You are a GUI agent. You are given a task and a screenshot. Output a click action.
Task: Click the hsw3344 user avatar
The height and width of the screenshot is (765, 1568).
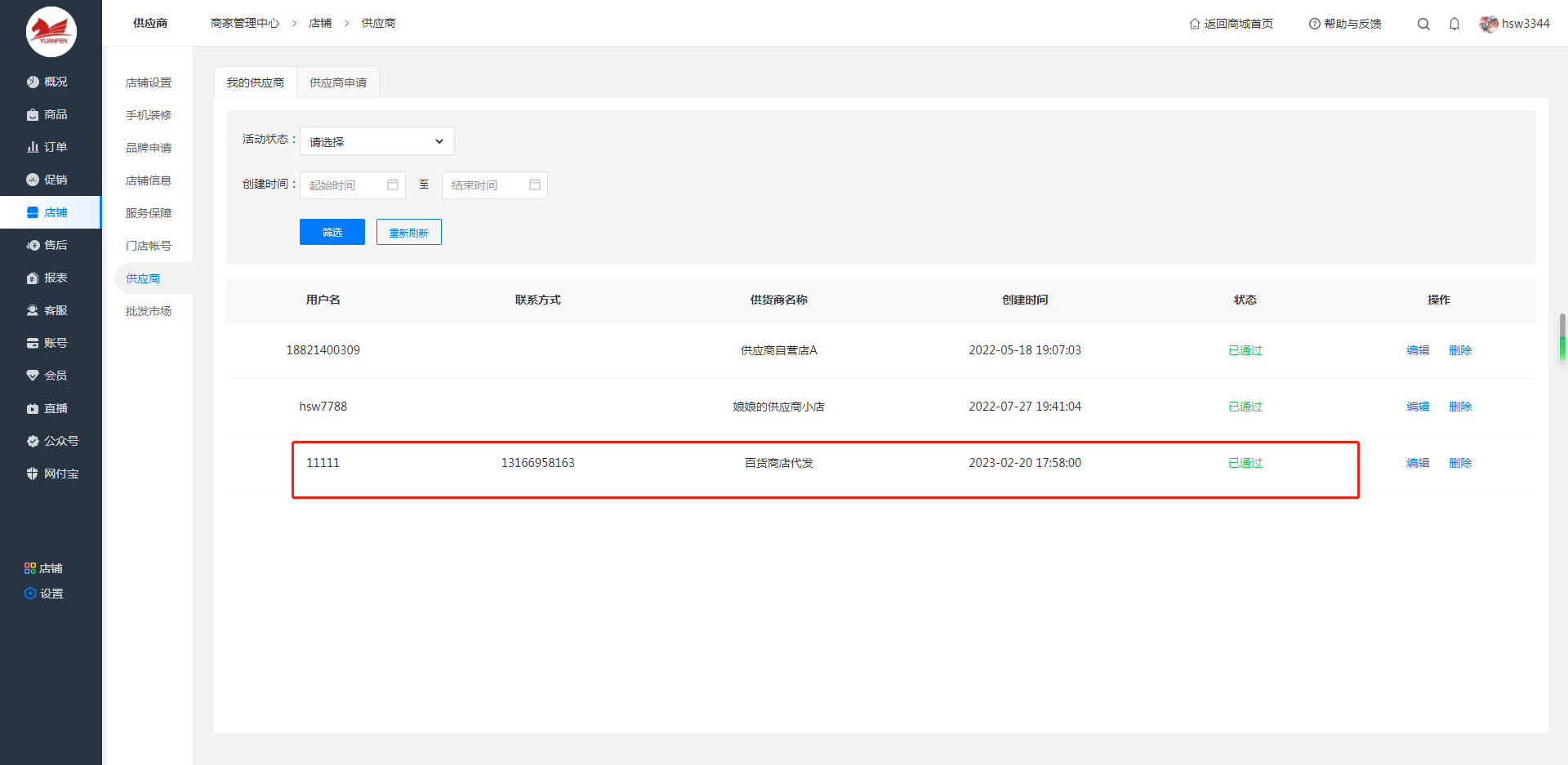pos(1488,24)
